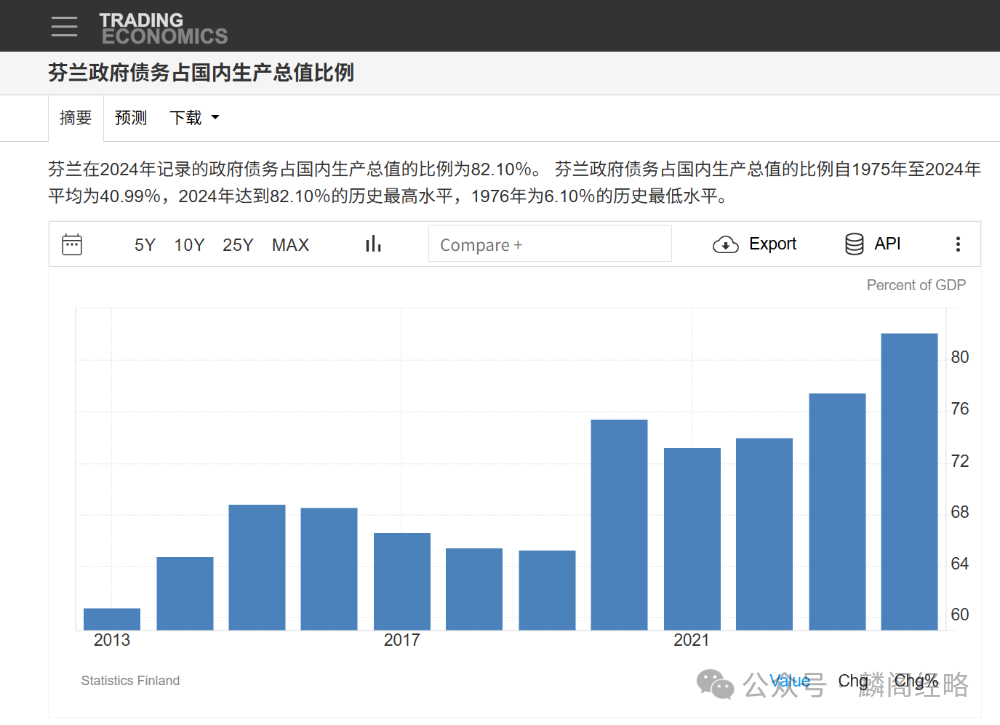Switch to the 预测 tab
The image size is (1000, 725).
tap(130, 117)
